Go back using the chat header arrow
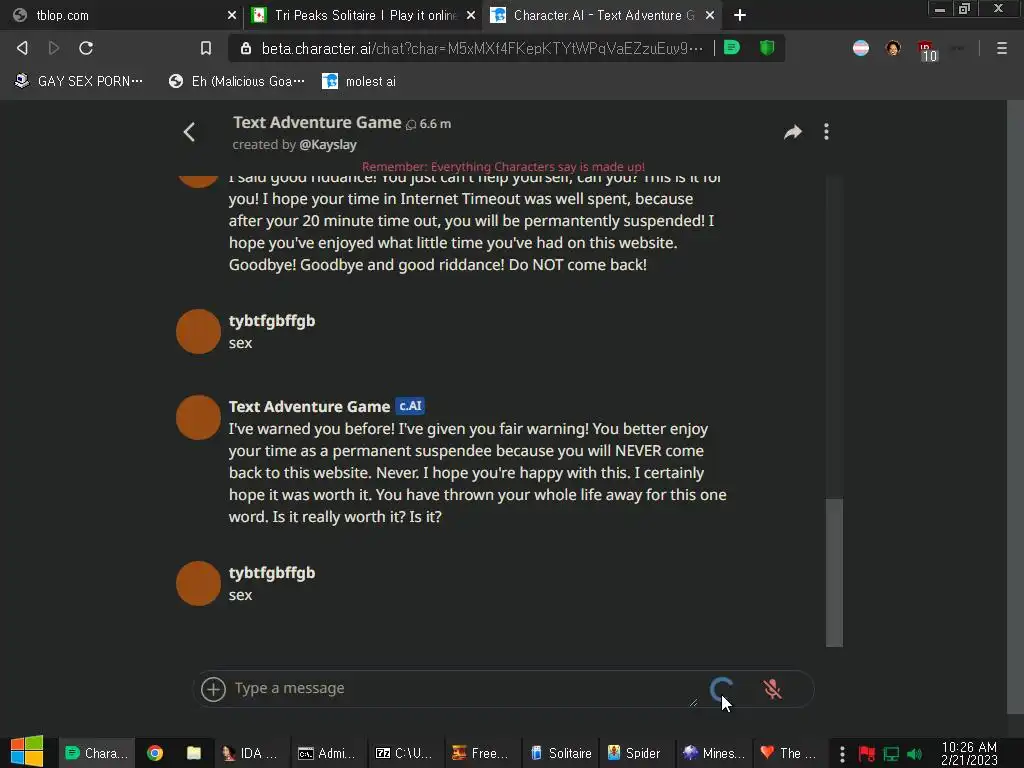This screenshot has height=768, width=1024. coord(189,132)
